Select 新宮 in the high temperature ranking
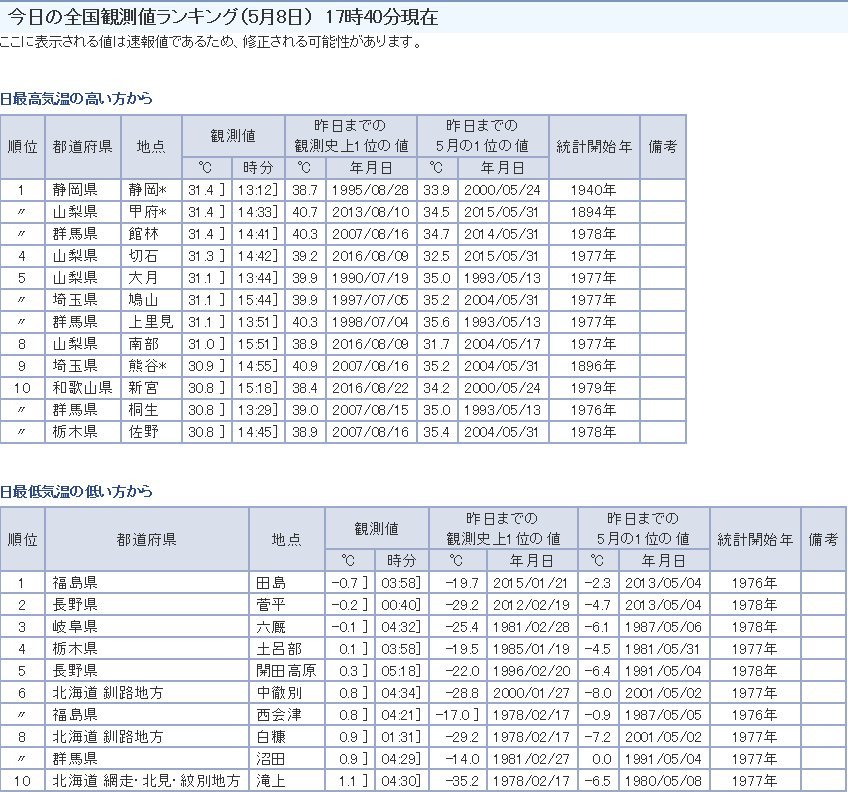Image resolution: width=848 pixels, height=792 pixels. click(142, 388)
